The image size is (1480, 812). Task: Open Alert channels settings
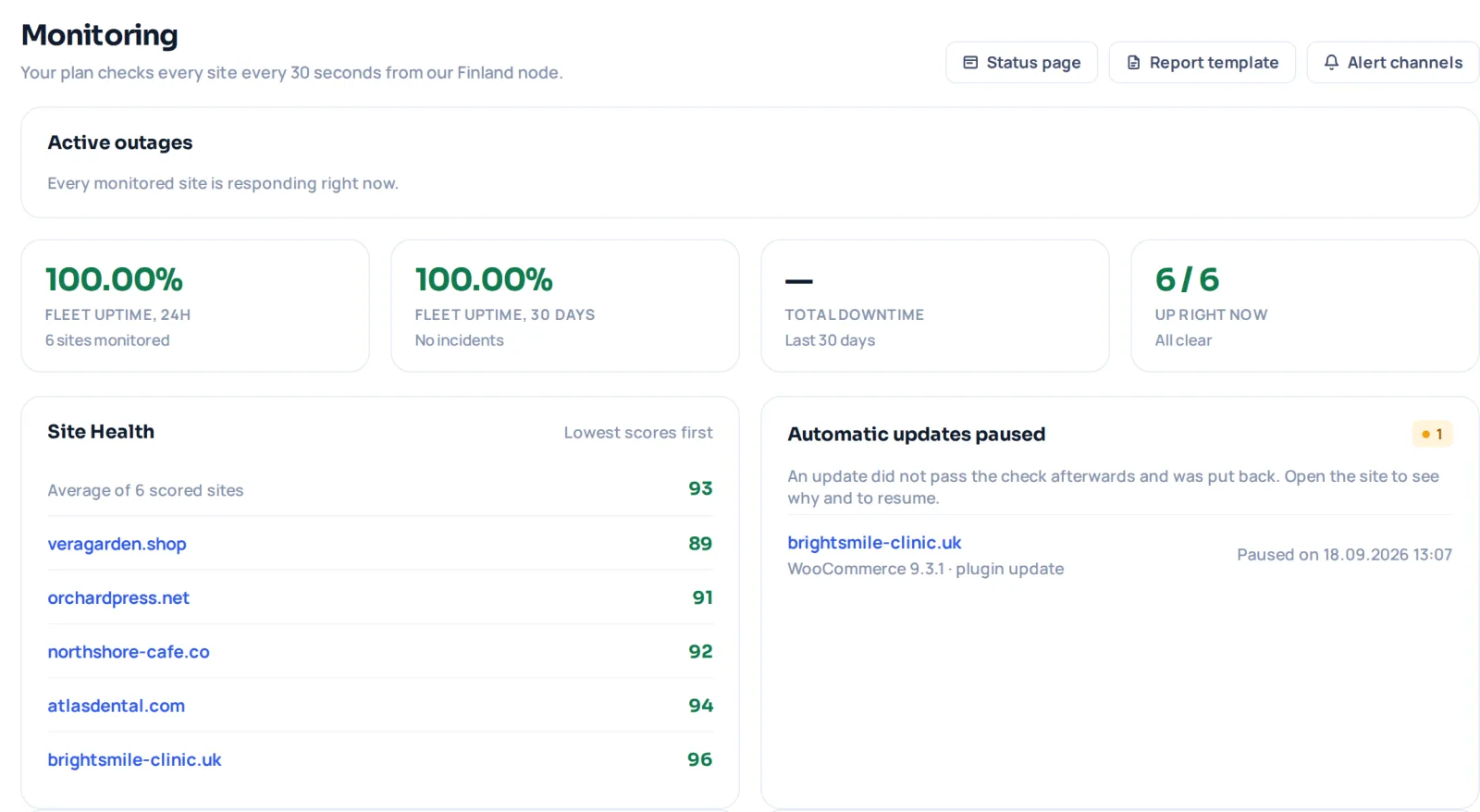click(1392, 62)
